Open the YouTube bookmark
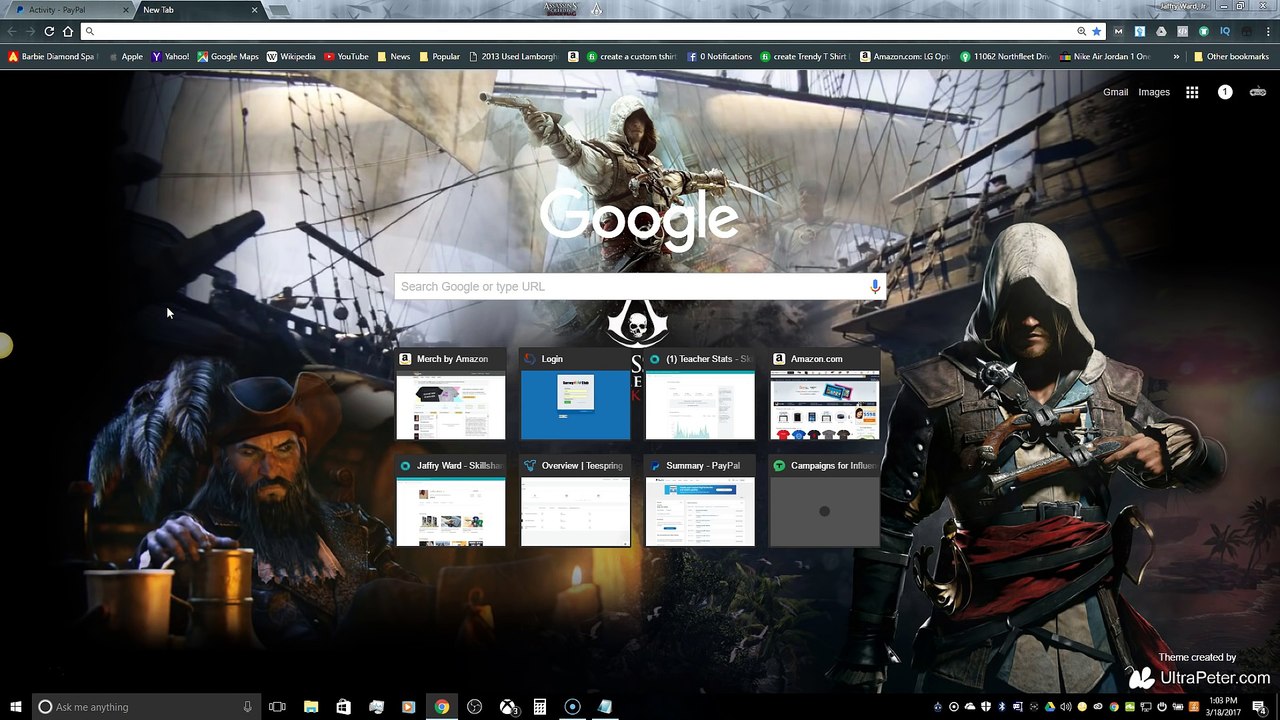Screen dimensions: 1280x720 click(347, 56)
